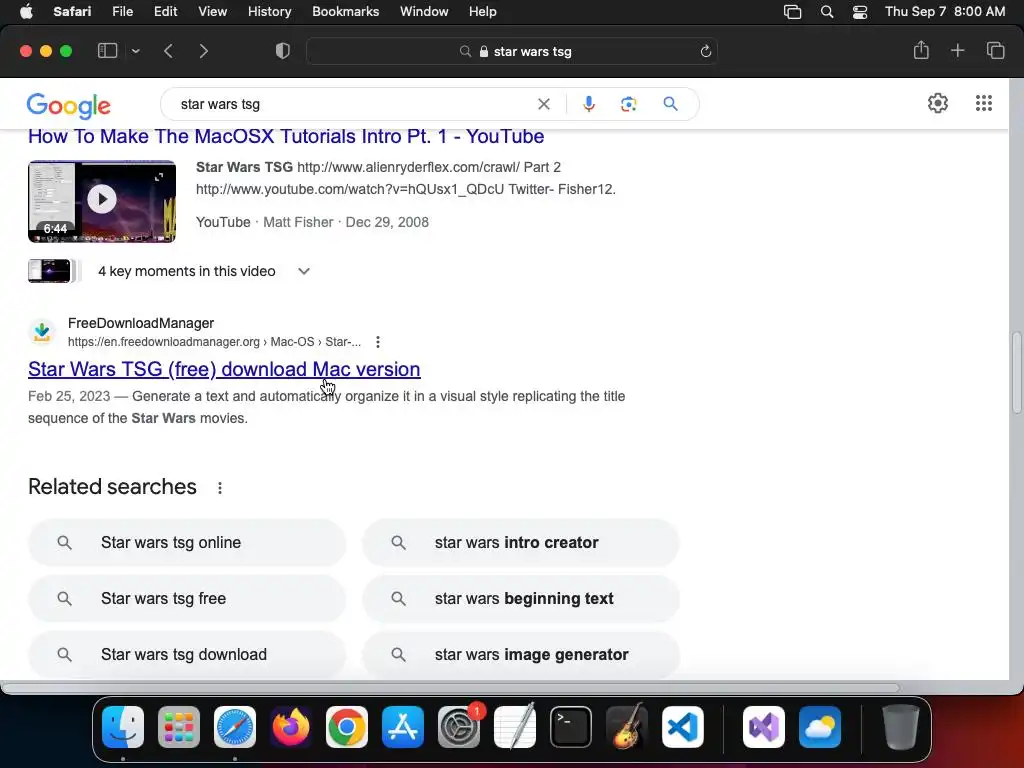Open the Share menu in Safari toolbar

click(921, 50)
